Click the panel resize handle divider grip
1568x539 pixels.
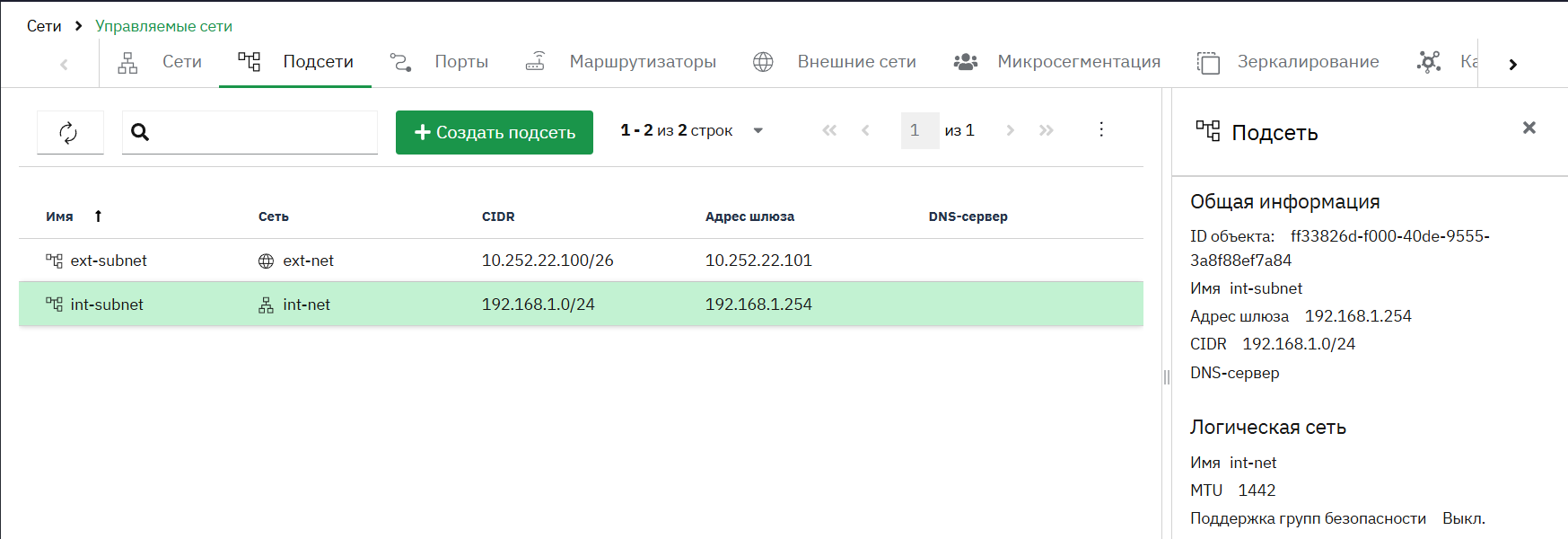coord(1167,377)
